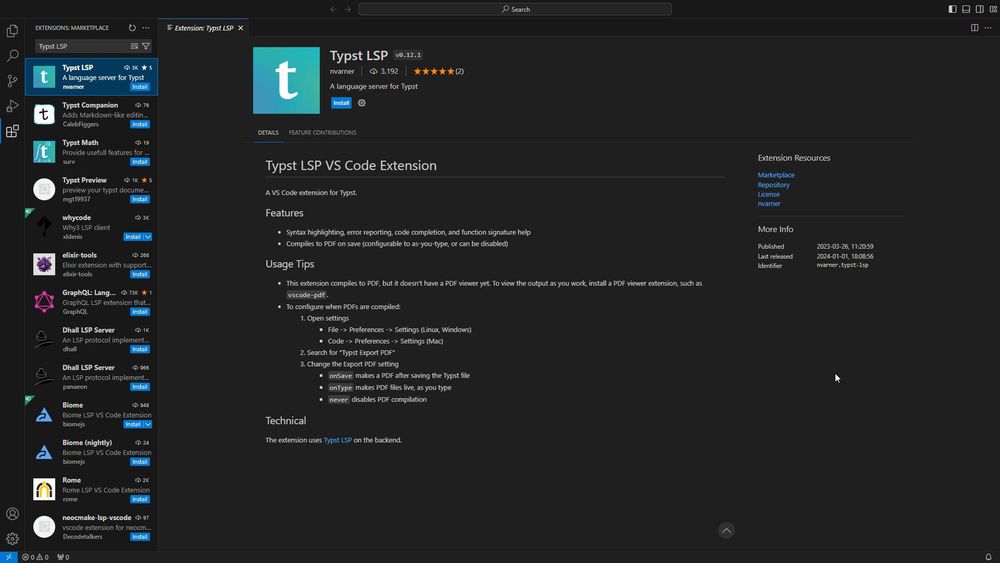Select Rome extension
The width and height of the screenshot is (1000, 563).
(91, 489)
